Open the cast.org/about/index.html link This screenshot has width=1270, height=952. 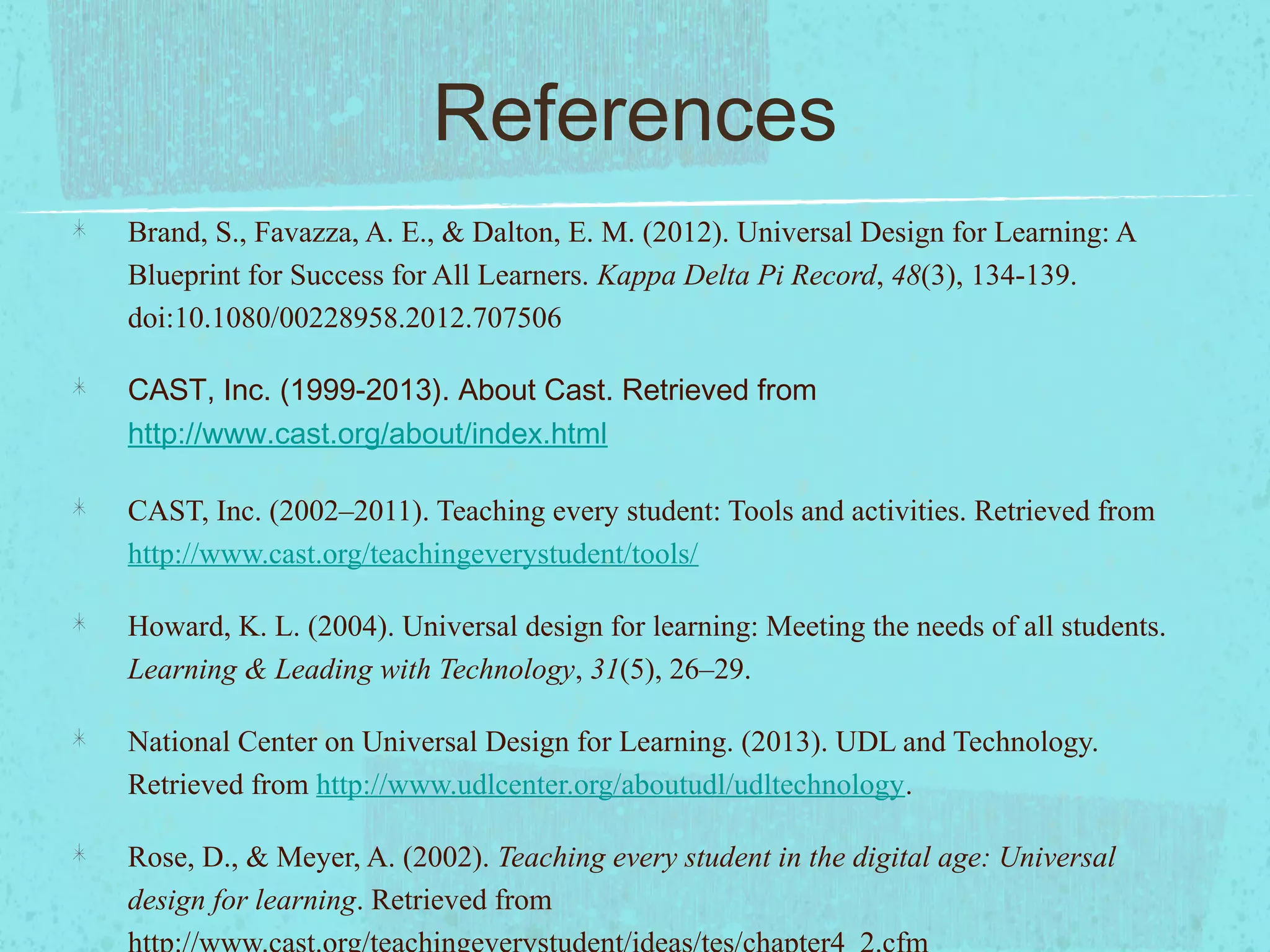(x=367, y=433)
